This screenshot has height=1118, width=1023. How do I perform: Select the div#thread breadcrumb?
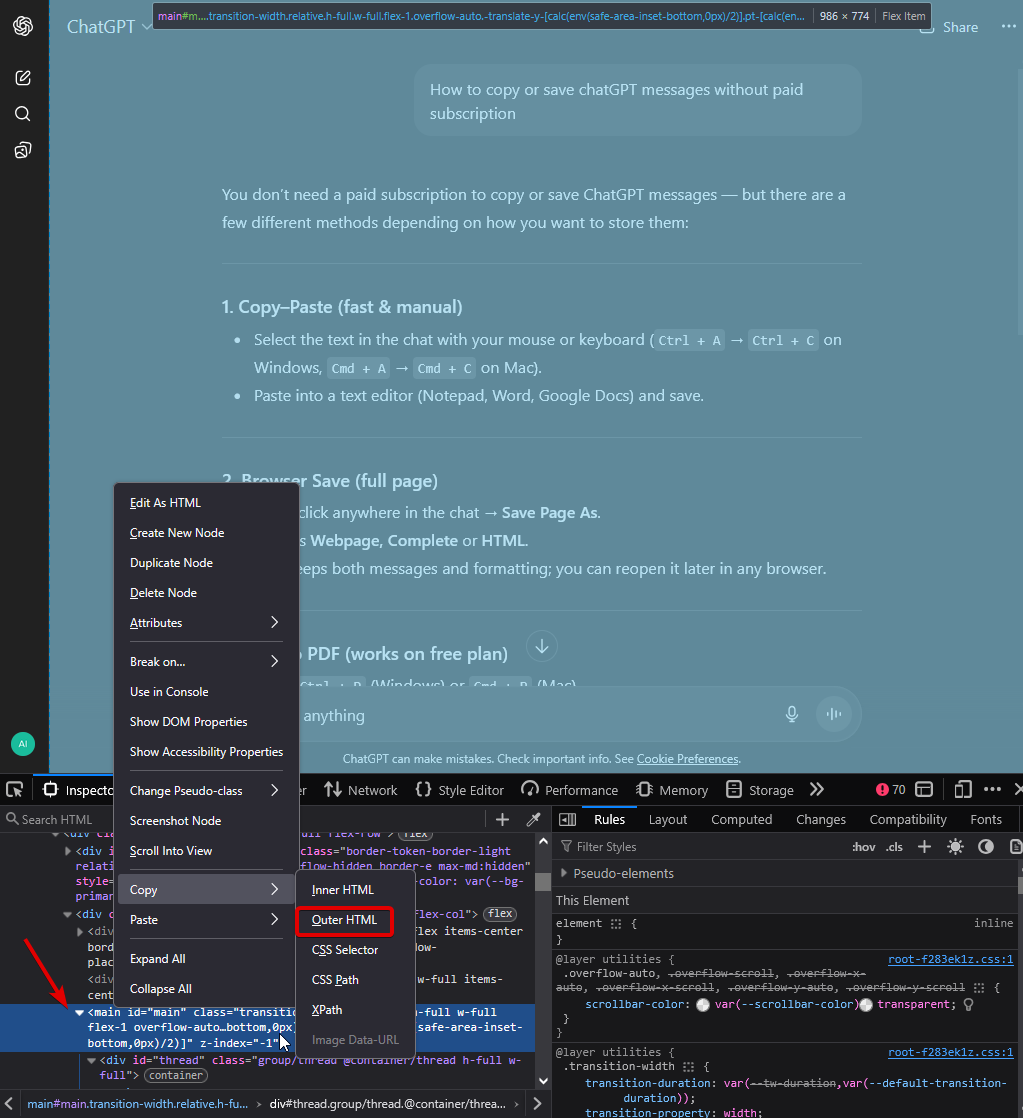click(x=388, y=1103)
